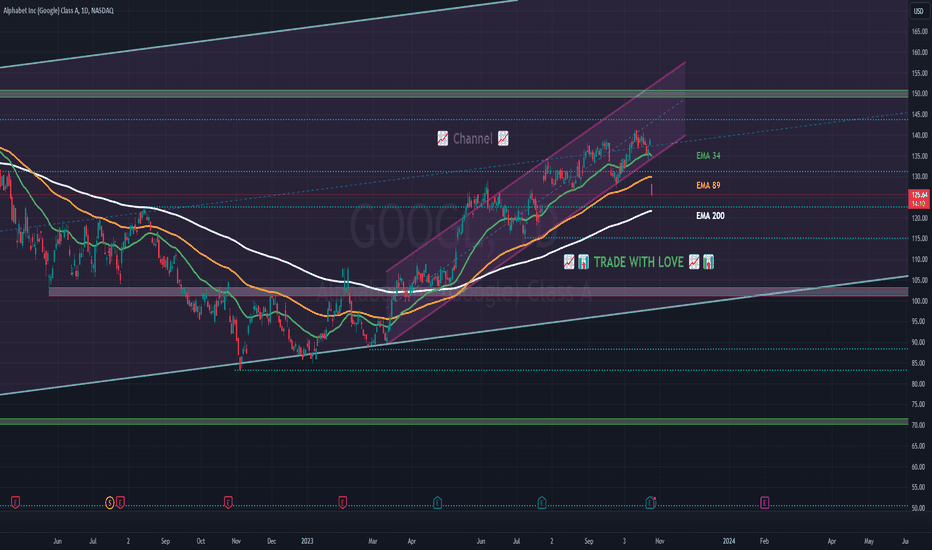This screenshot has width=932, height=550.
Task: Click the 70.00 price axis label
Action: click(920, 425)
